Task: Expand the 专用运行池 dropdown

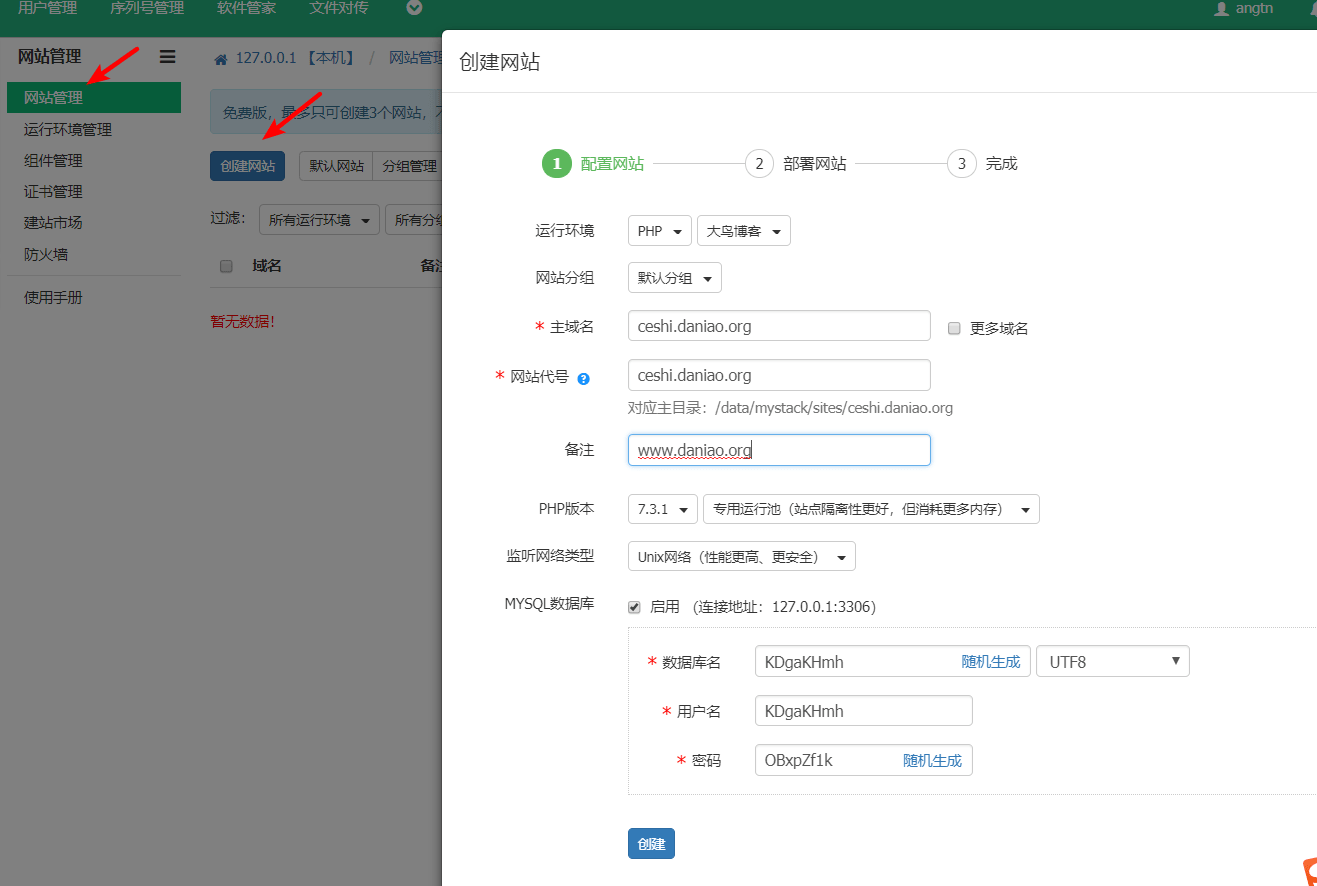Action: pyautogui.click(x=871, y=509)
